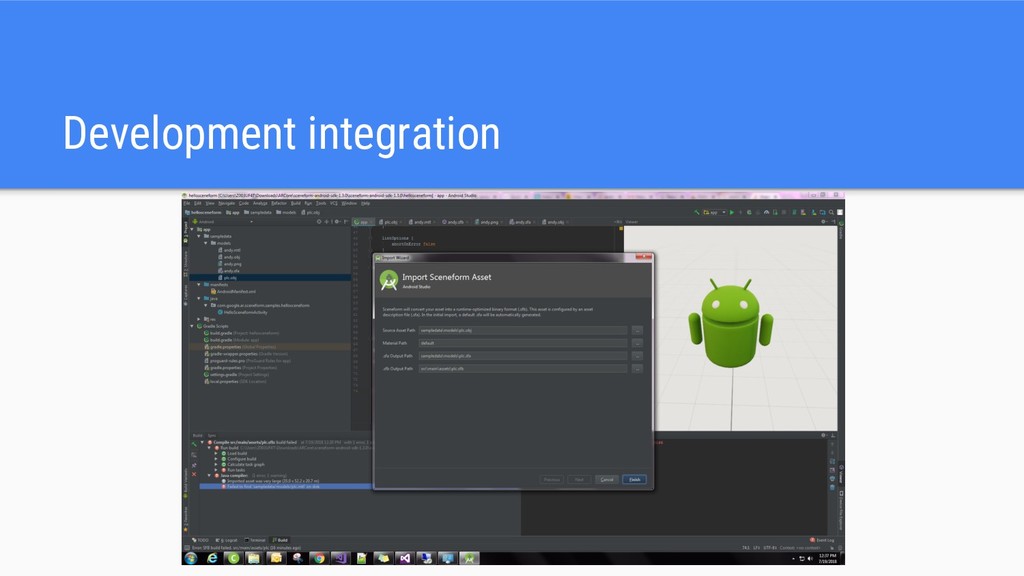The image size is (1024, 576).
Task: Collapse the Gradle Scripts node
Action: coord(192,326)
